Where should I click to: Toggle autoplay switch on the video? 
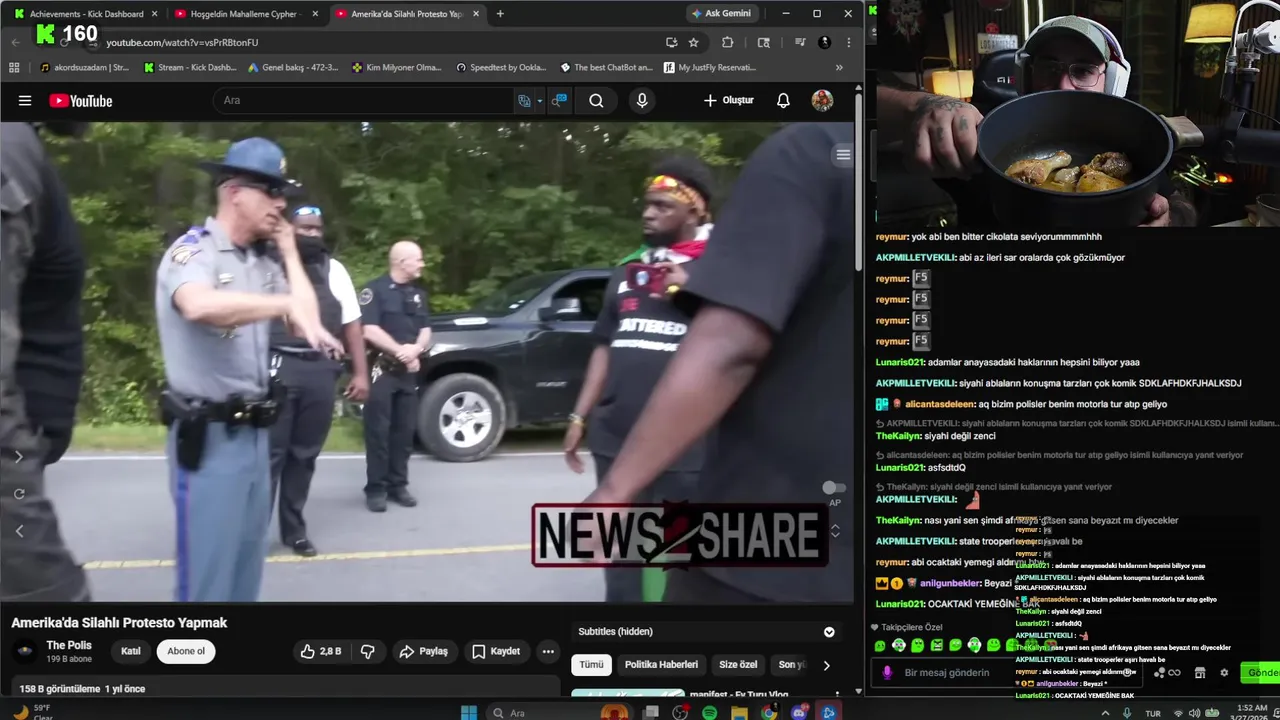tap(832, 488)
